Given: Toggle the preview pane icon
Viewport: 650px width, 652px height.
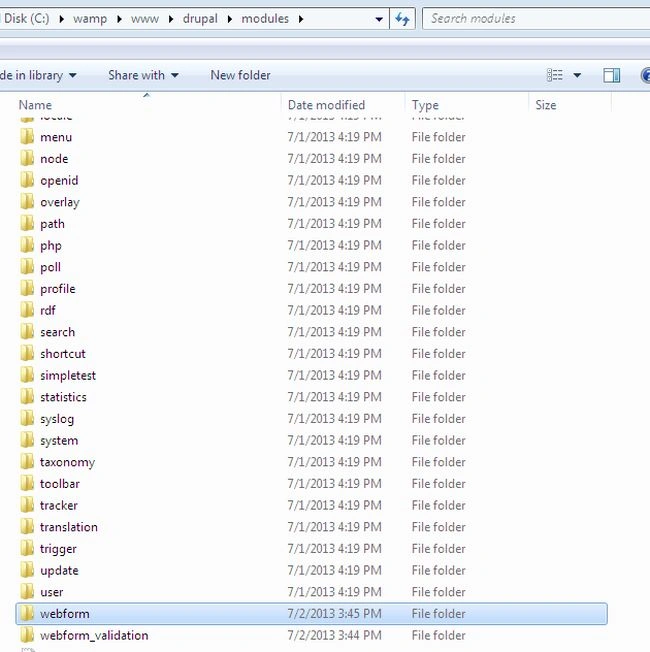Looking at the screenshot, I should click(x=611, y=75).
